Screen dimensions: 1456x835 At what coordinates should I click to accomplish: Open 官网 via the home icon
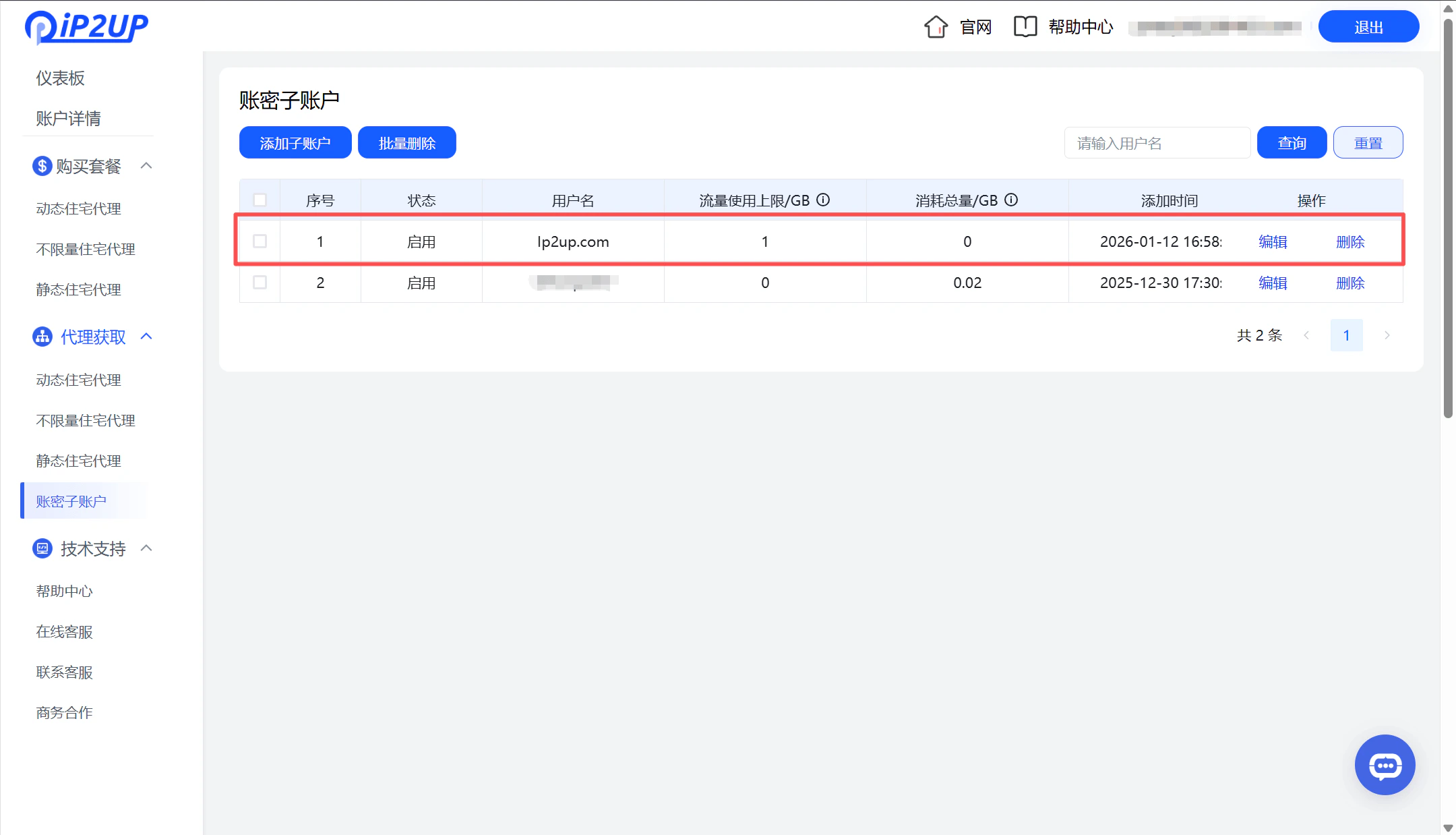point(936,26)
